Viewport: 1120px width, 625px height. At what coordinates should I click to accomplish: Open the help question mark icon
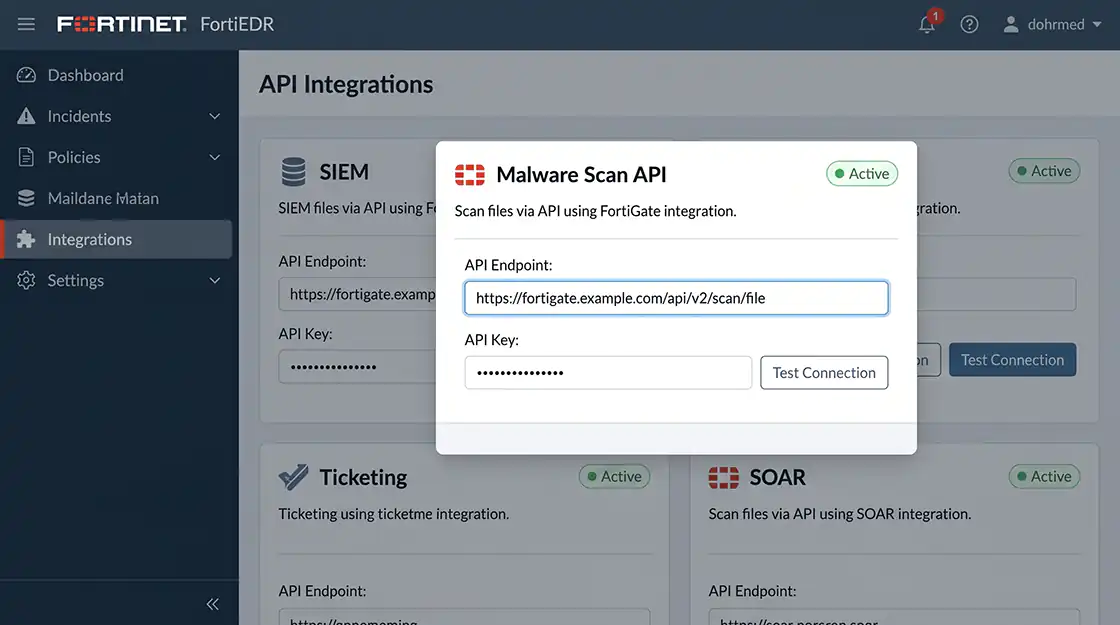[969, 24]
